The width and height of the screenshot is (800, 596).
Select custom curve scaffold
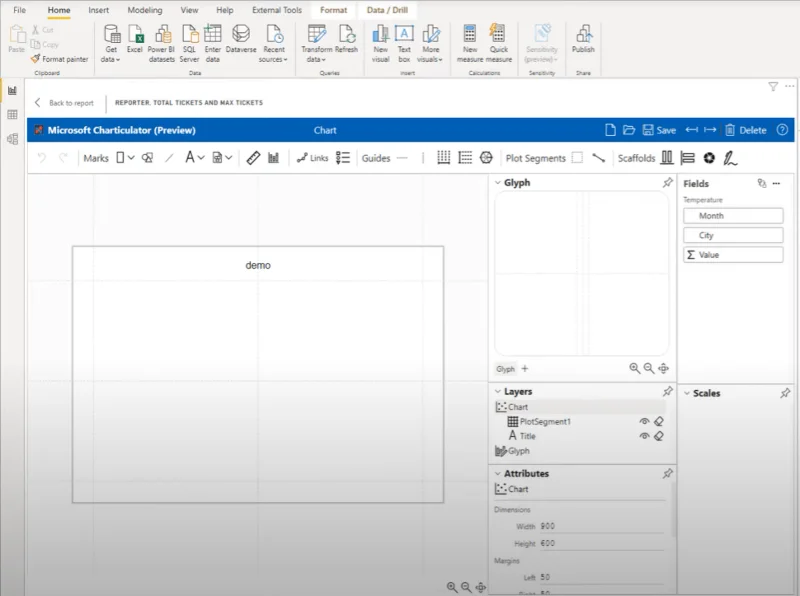(x=730, y=158)
